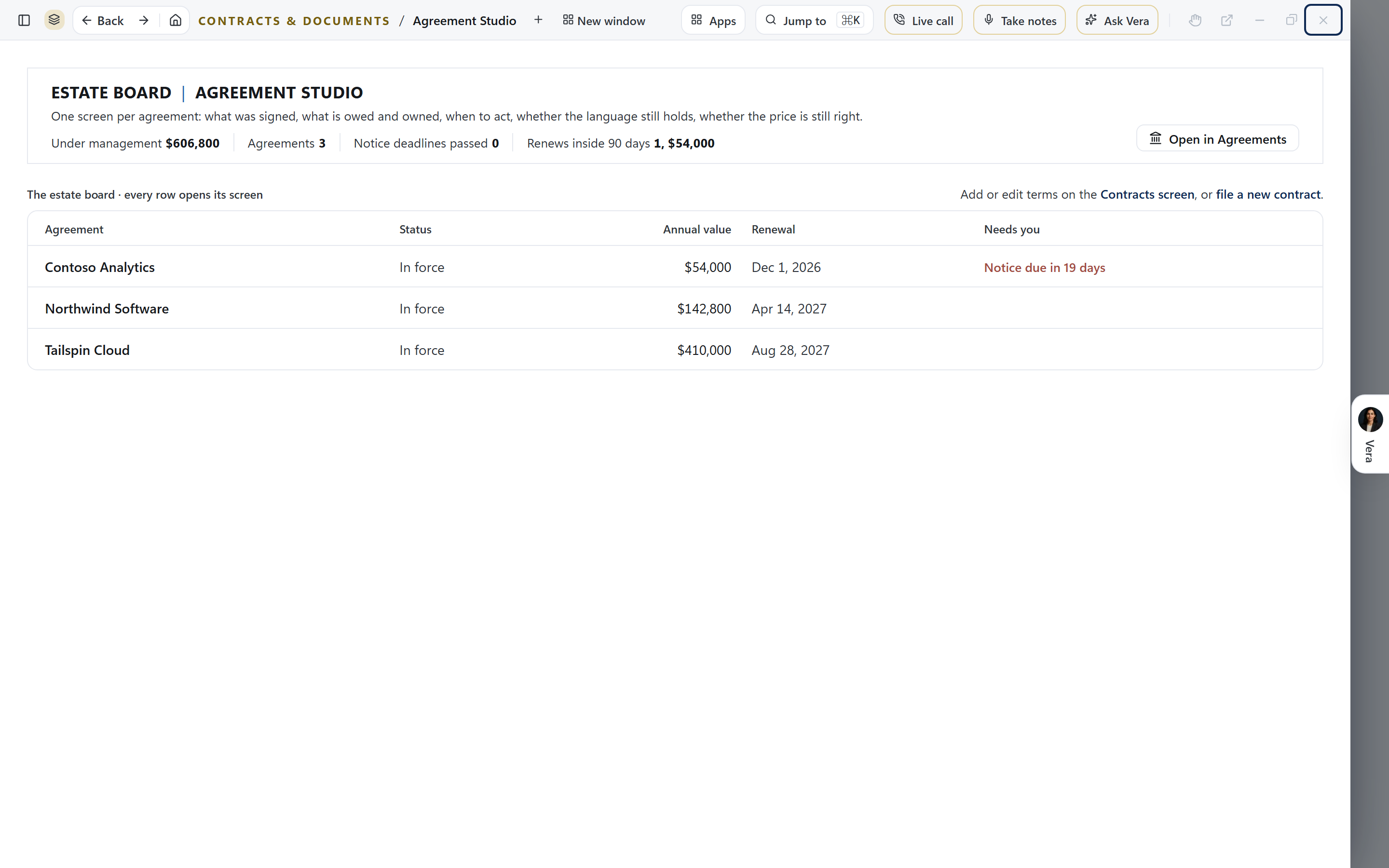Click the Notice due in 19 days alert

coord(1044,268)
